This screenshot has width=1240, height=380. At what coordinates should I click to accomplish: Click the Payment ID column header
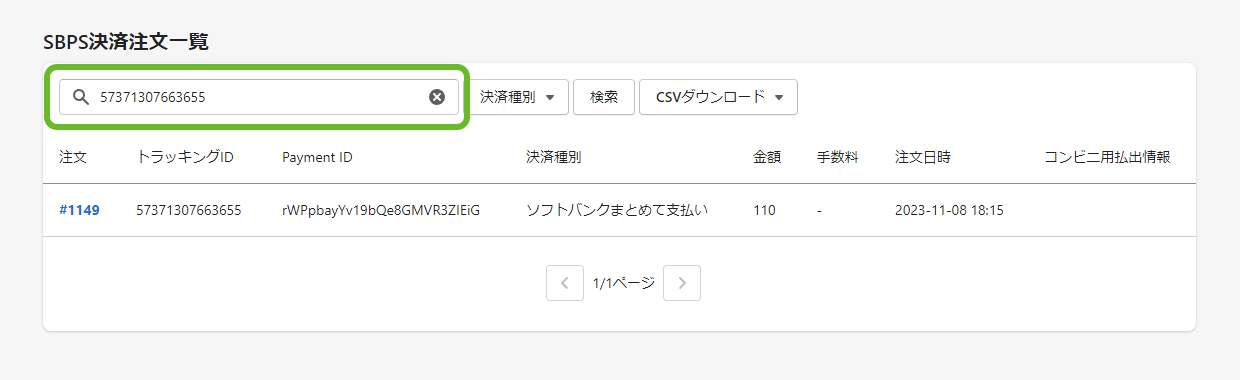click(317, 157)
